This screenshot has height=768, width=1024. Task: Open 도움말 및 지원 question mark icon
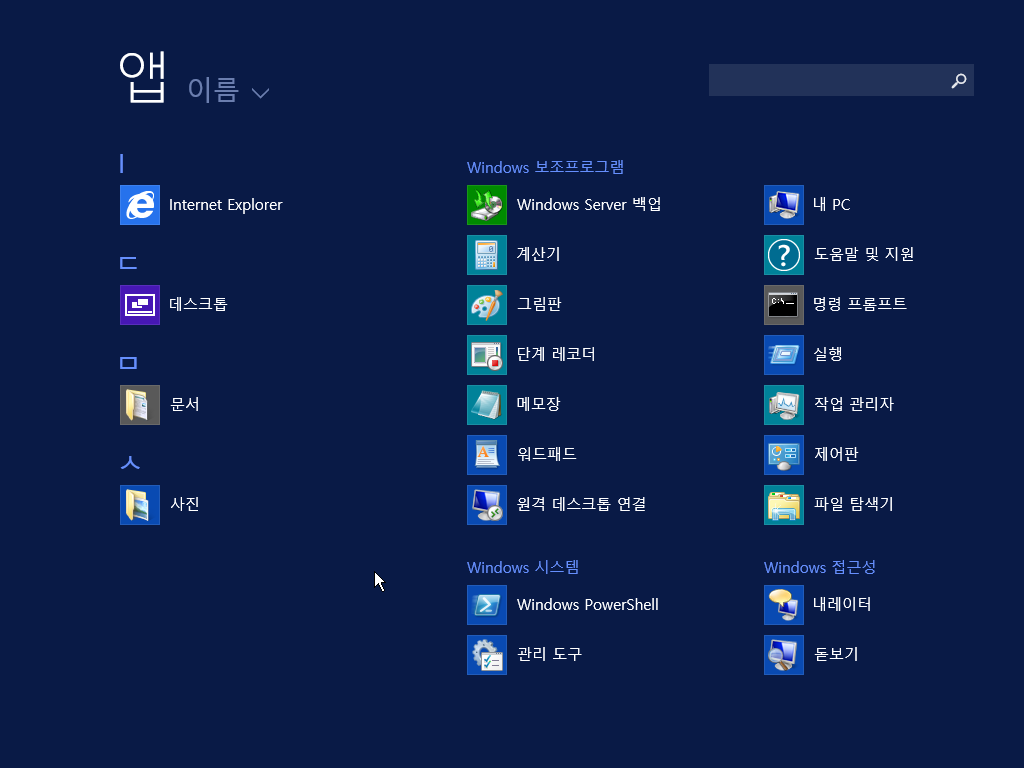[x=784, y=255]
